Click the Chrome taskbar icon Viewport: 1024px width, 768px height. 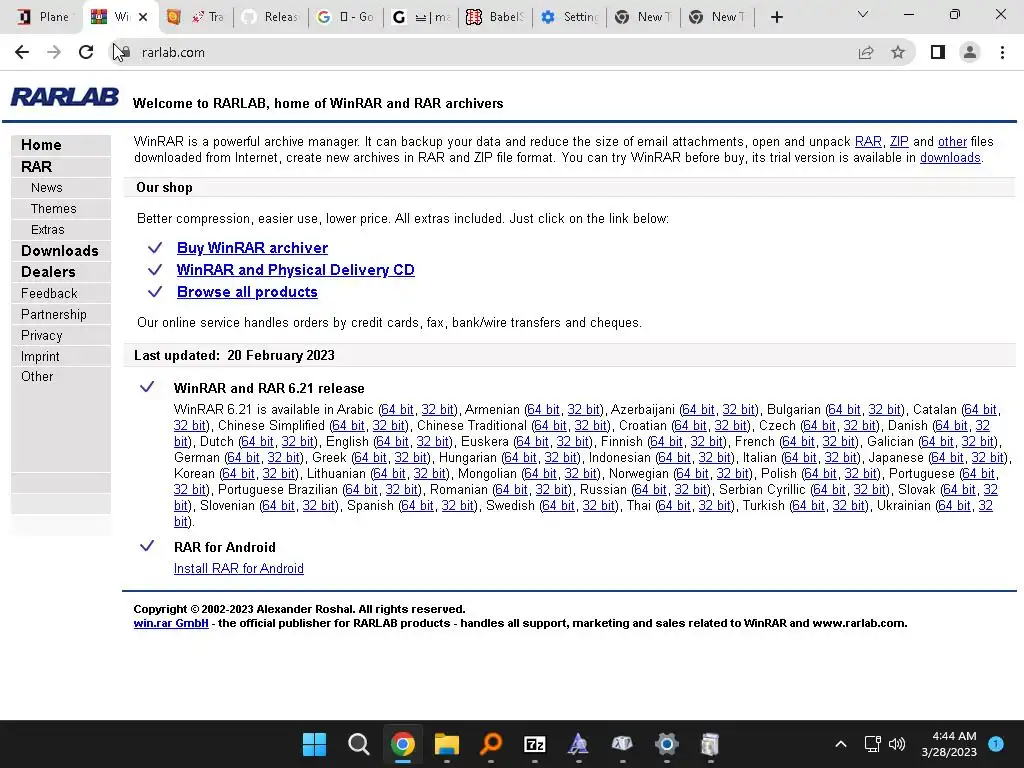(403, 744)
